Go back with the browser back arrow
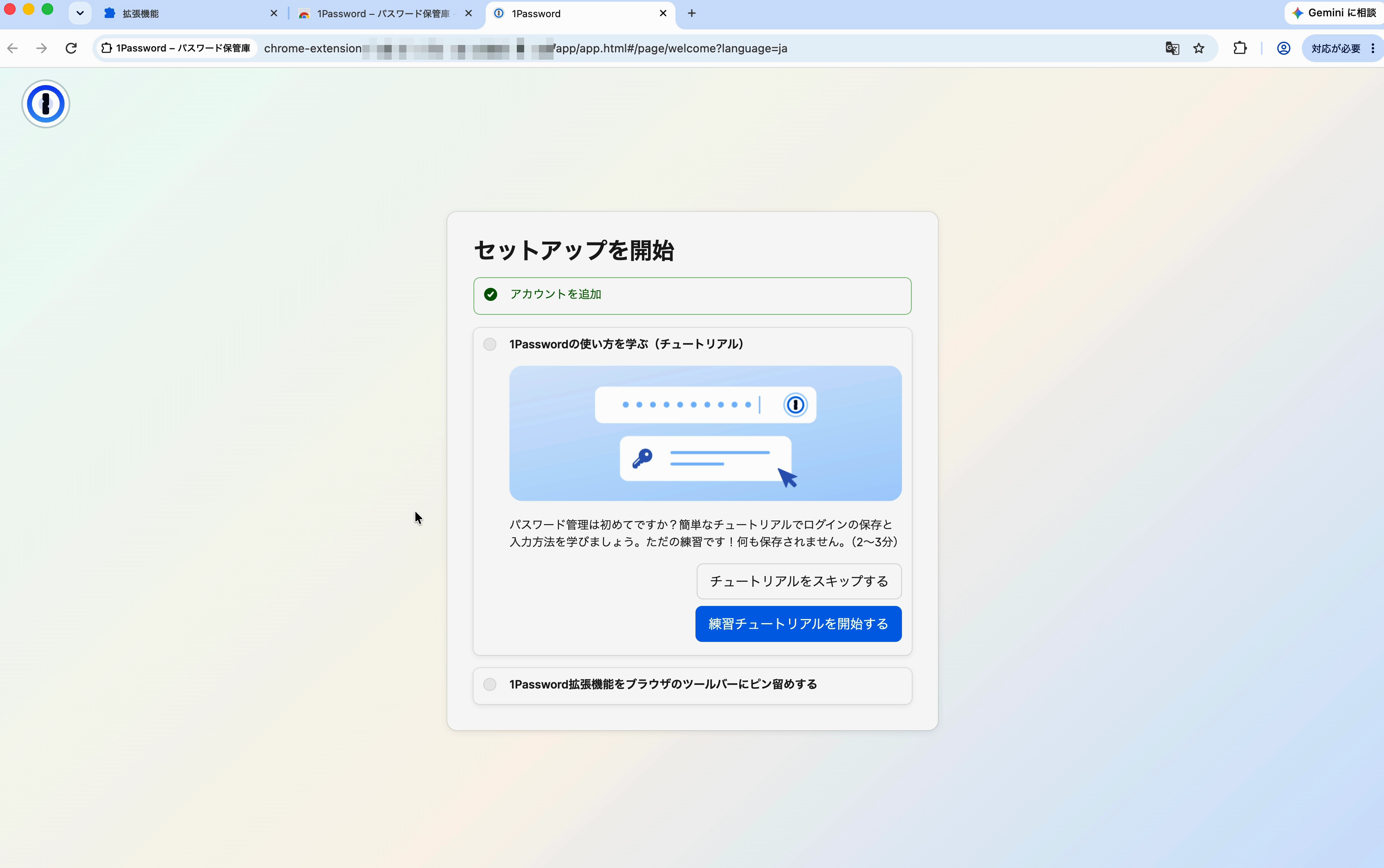This screenshot has width=1384, height=868. click(x=13, y=48)
